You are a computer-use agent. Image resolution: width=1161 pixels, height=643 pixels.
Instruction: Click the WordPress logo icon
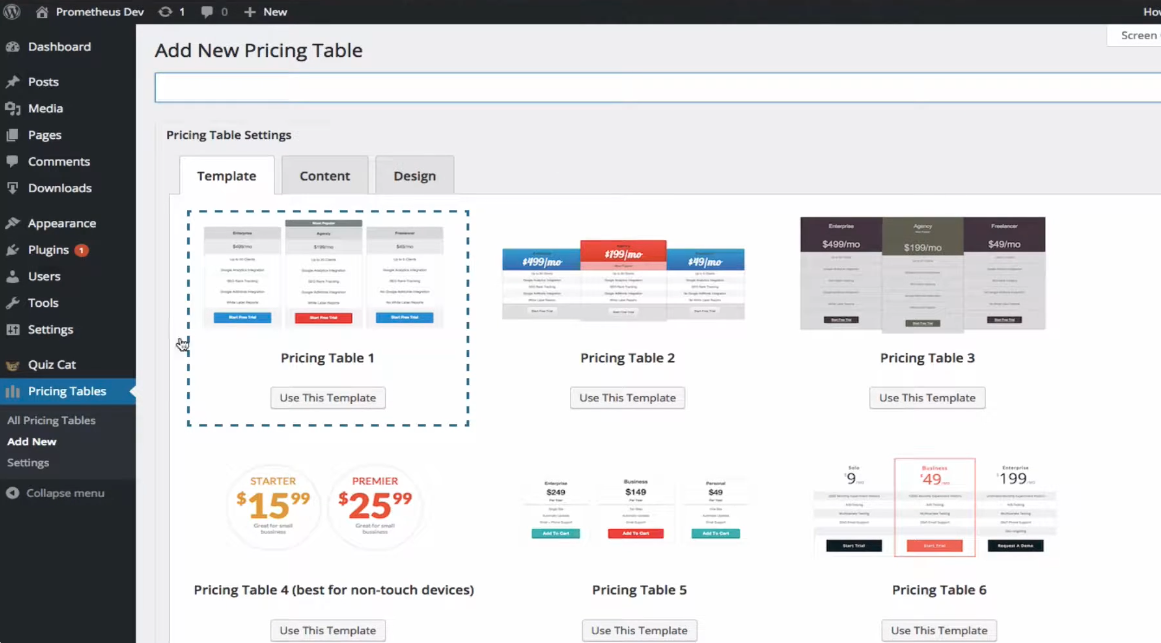[12, 12]
